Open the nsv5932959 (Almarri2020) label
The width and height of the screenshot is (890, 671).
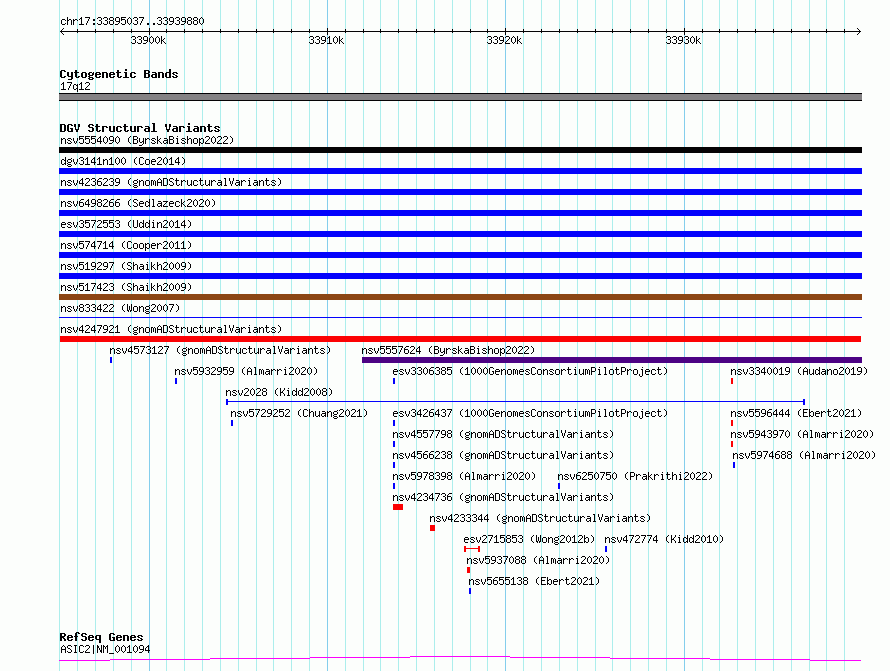[246, 371]
